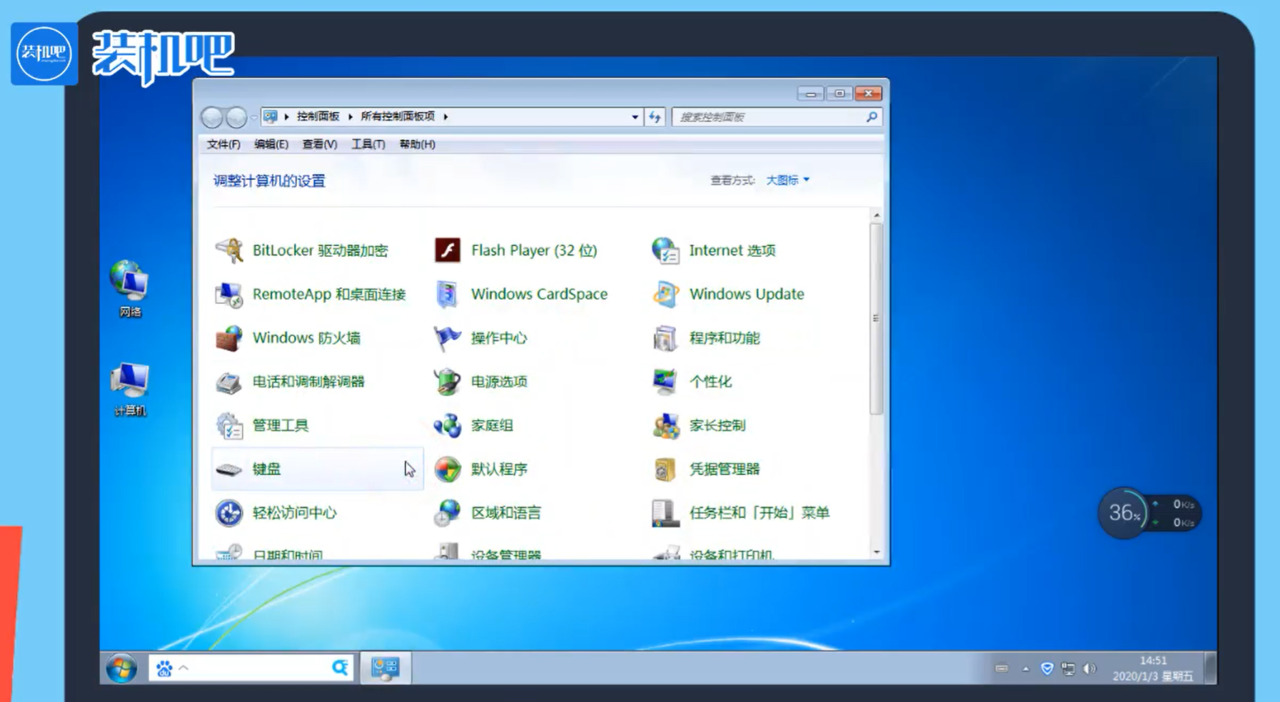The height and width of the screenshot is (702, 1280).
Task: Open the 文件(F) menu
Action: [223, 144]
